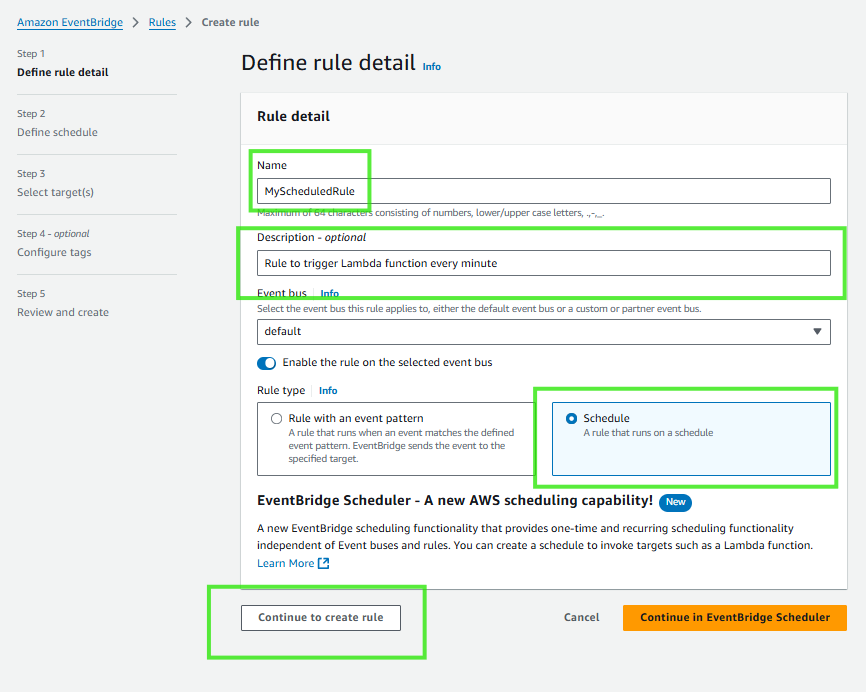Image resolution: width=866 pixels, height=692 pixels.
Task: Jump to Step 2 Define schedule
Action: click(57, 132)
